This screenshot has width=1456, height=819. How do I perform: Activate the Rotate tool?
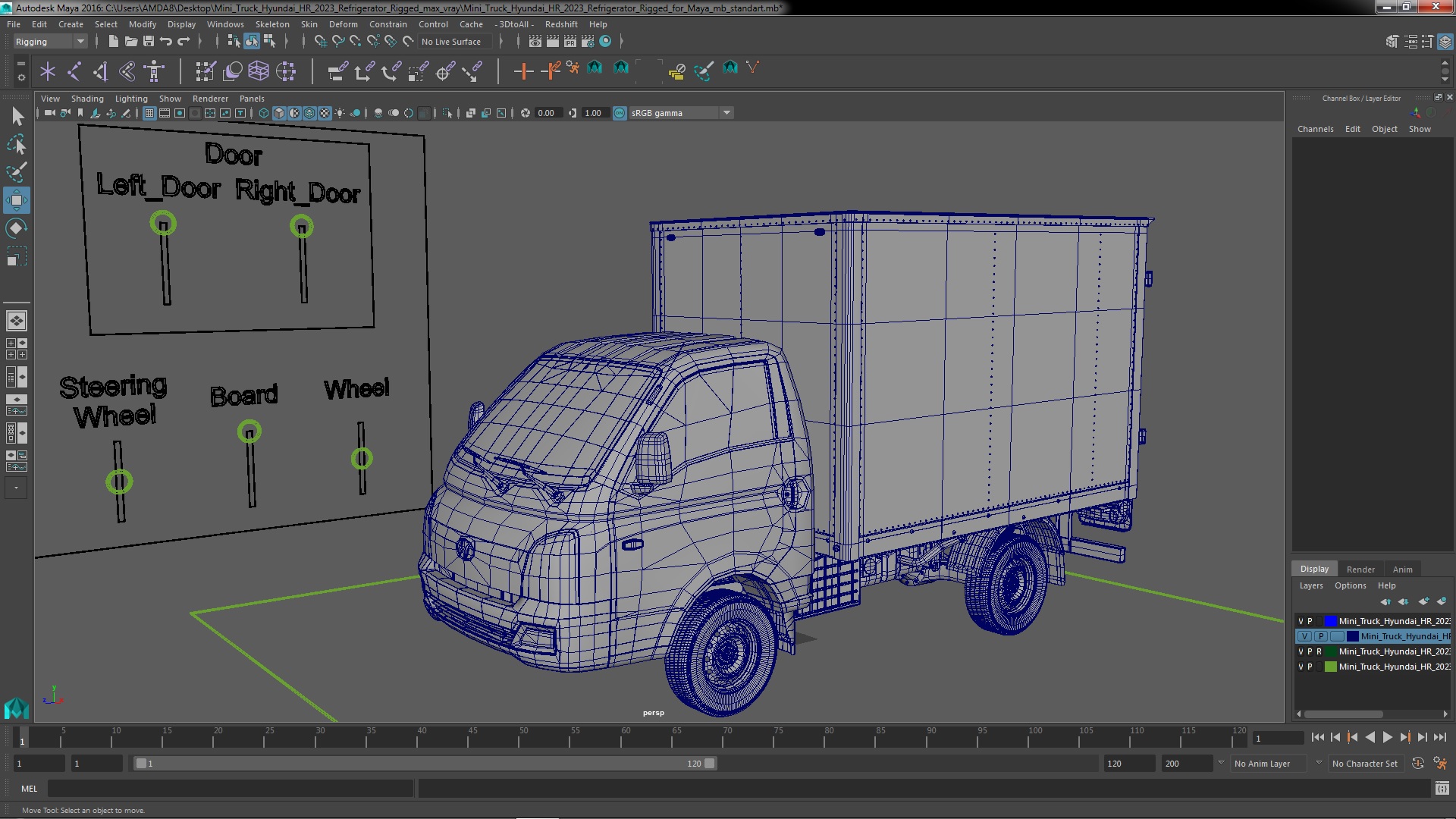(17, 228)
